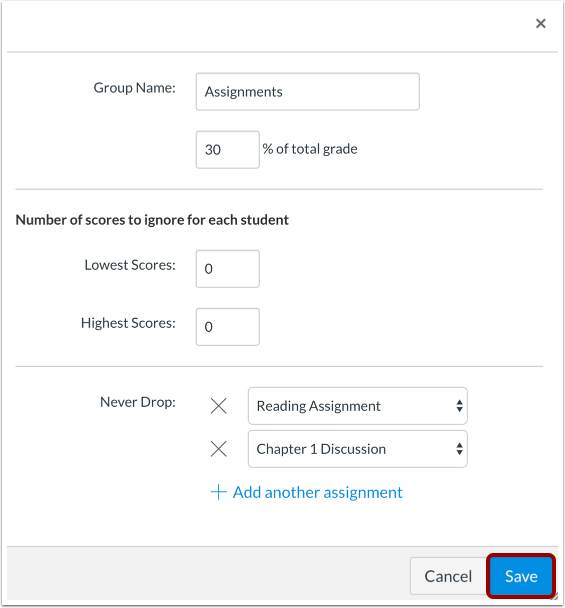Click the Group Name label

click(135, 88)
